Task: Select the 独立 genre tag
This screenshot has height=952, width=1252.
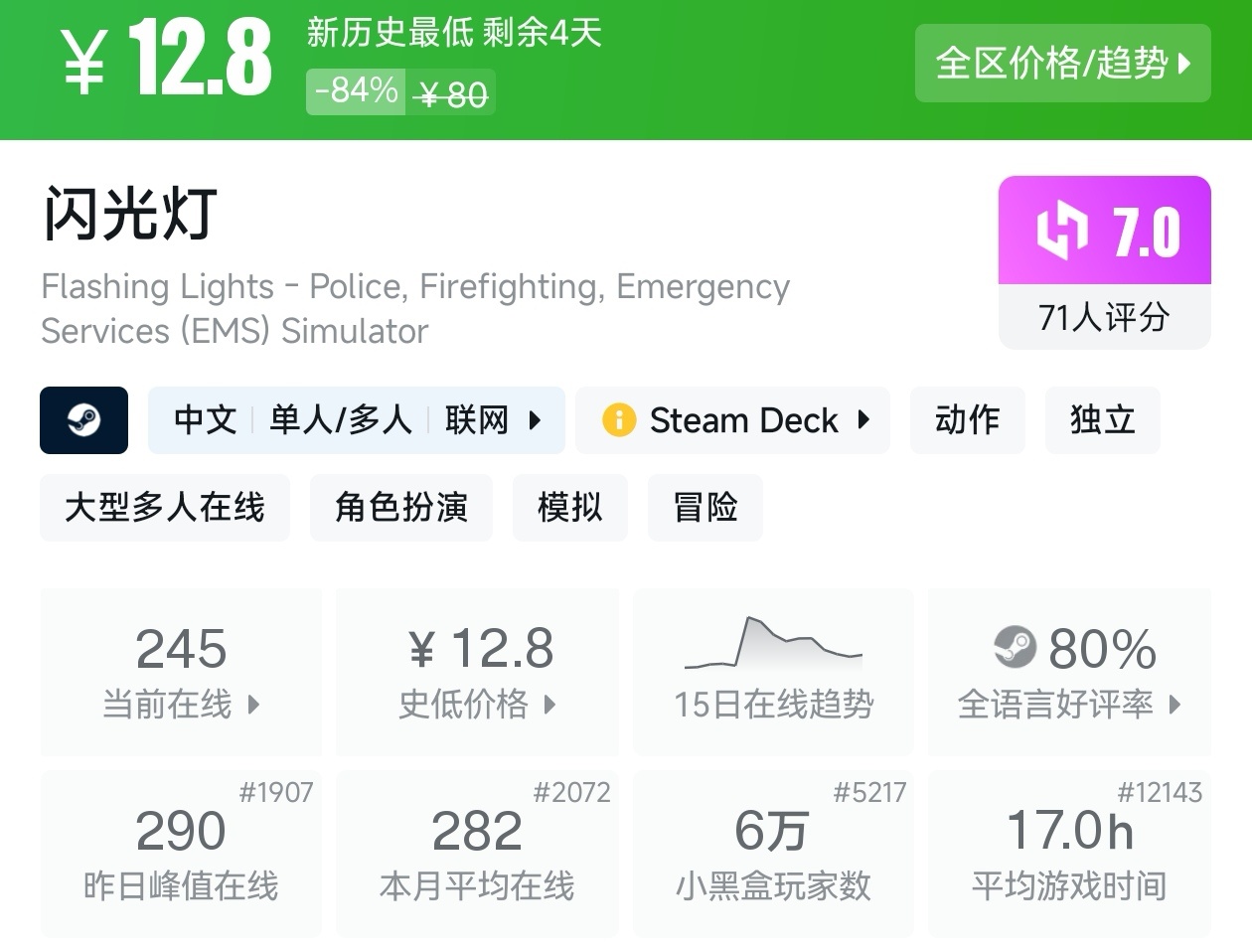Action: (1102, 420)
